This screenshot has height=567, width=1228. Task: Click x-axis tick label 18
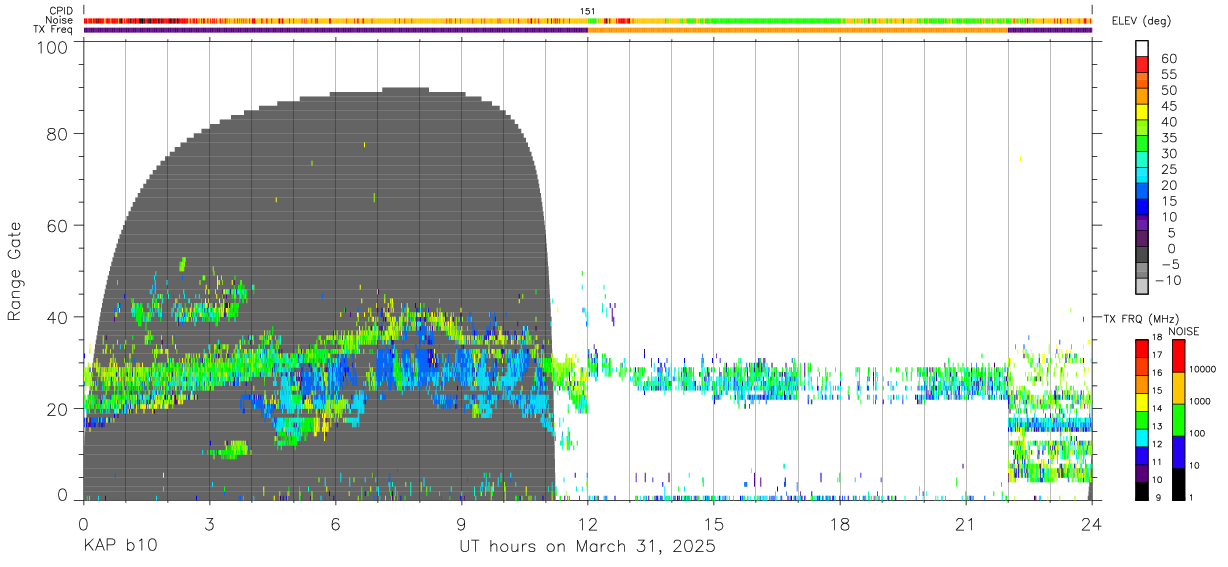pos(840,524)
